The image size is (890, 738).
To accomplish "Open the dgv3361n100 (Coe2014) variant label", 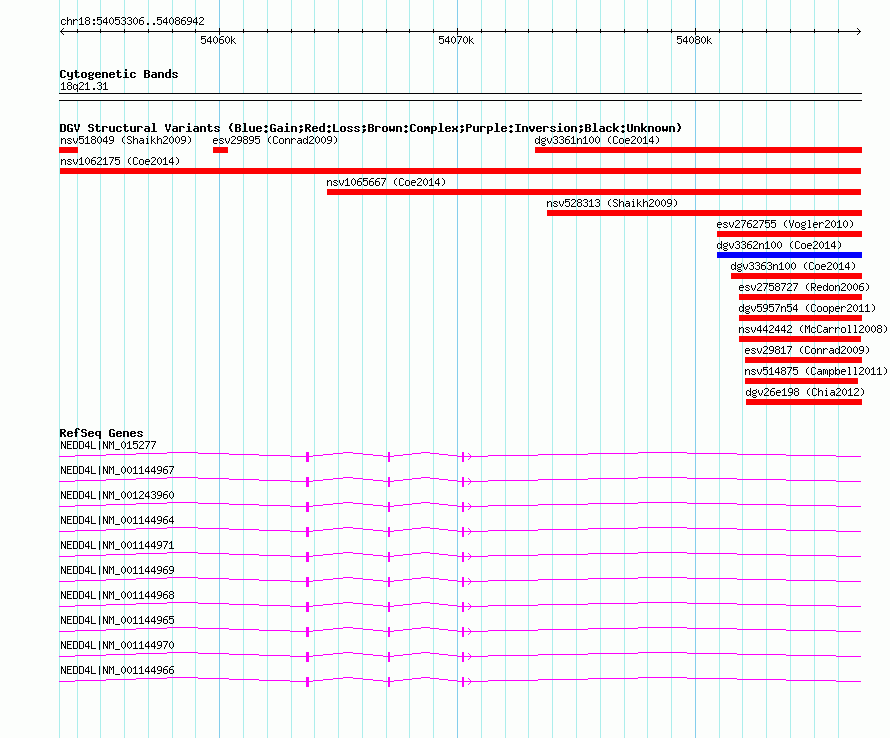I will [597, 140].
